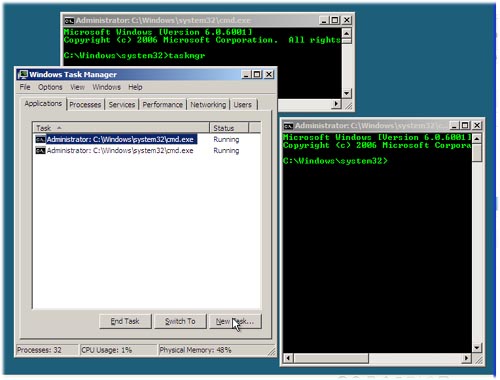Switch to the Processes tab

tap(85, 105)
